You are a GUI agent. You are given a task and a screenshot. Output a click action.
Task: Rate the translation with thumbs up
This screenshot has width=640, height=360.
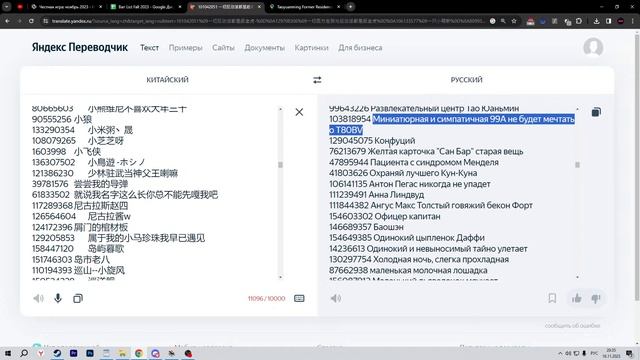[x=576, y=298]
